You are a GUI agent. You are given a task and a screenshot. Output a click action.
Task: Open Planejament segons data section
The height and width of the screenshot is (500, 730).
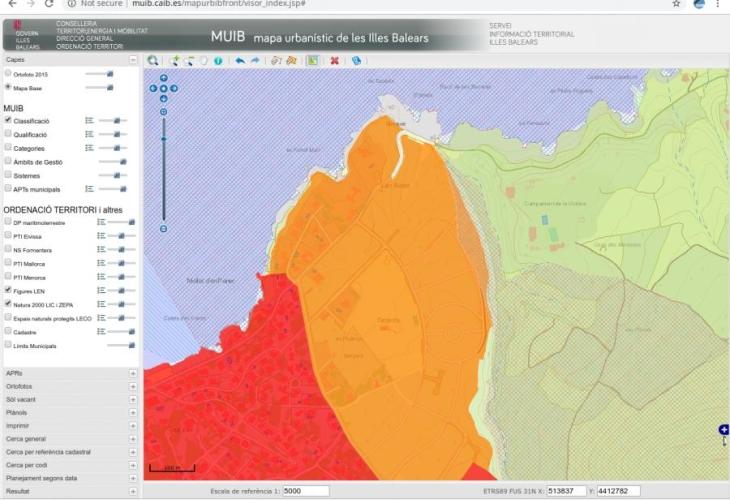(x=133, y=478)
